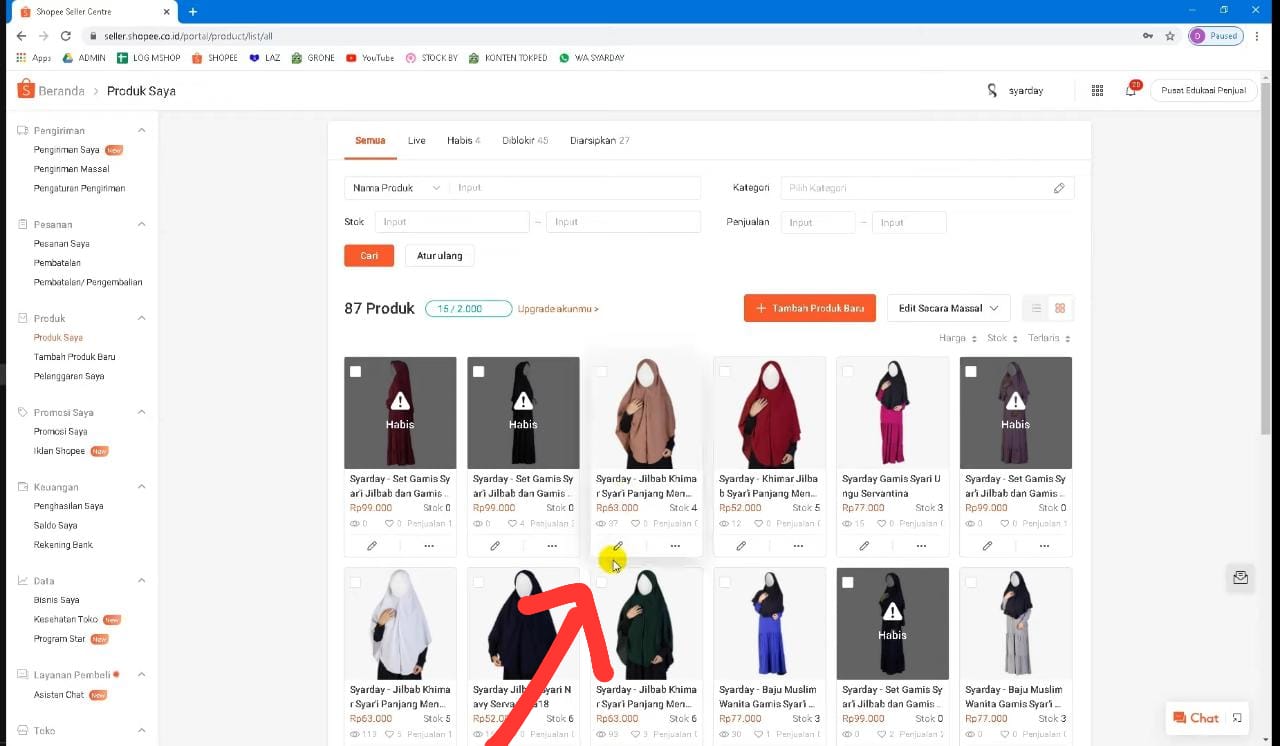Click the Stok minimum input field
The width and height of the screenshot is (1280, 746).
452,221
